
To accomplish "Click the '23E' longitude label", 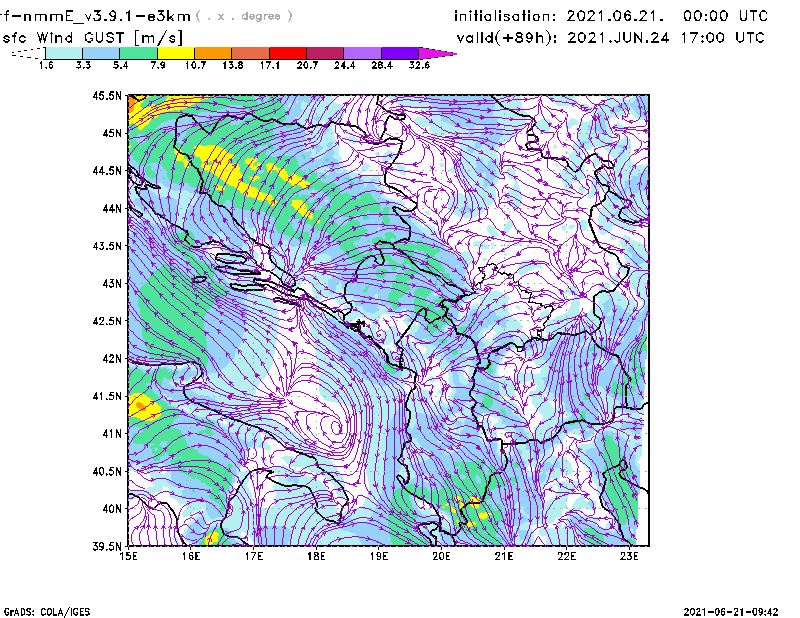I will (x=629, y=556).
